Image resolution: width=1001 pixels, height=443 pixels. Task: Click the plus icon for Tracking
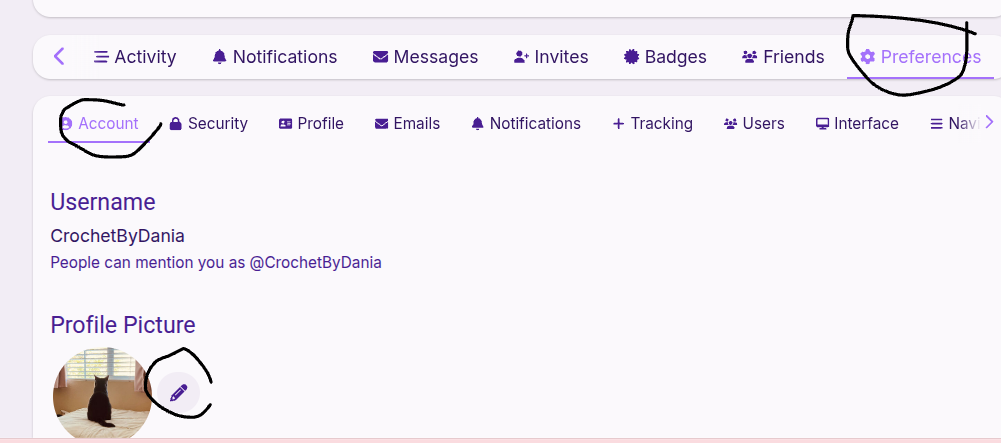pos(618,124)
